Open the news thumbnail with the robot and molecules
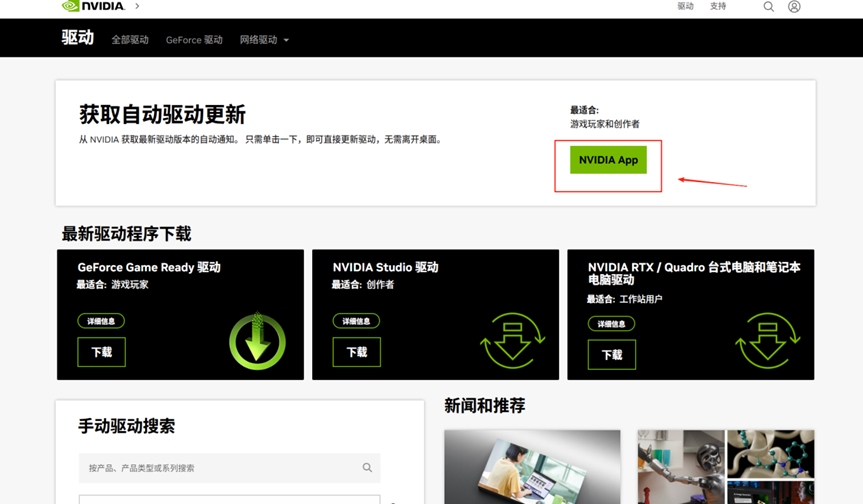863x504 pixels. point(726,467)
